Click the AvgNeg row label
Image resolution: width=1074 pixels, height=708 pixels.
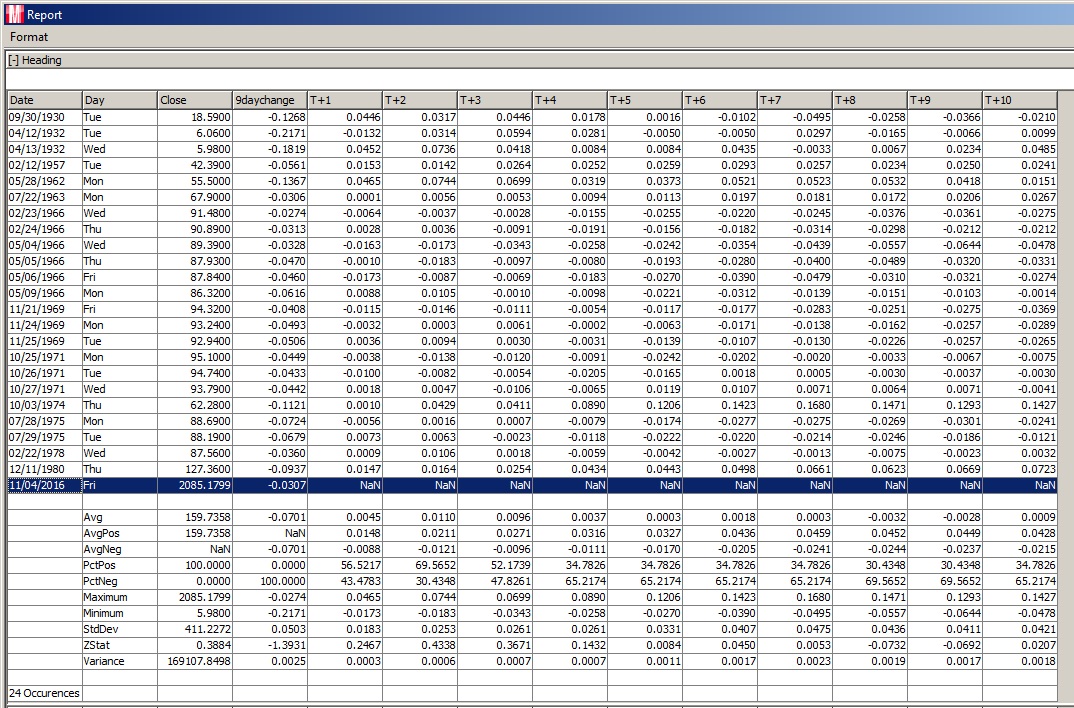(120, 549)
